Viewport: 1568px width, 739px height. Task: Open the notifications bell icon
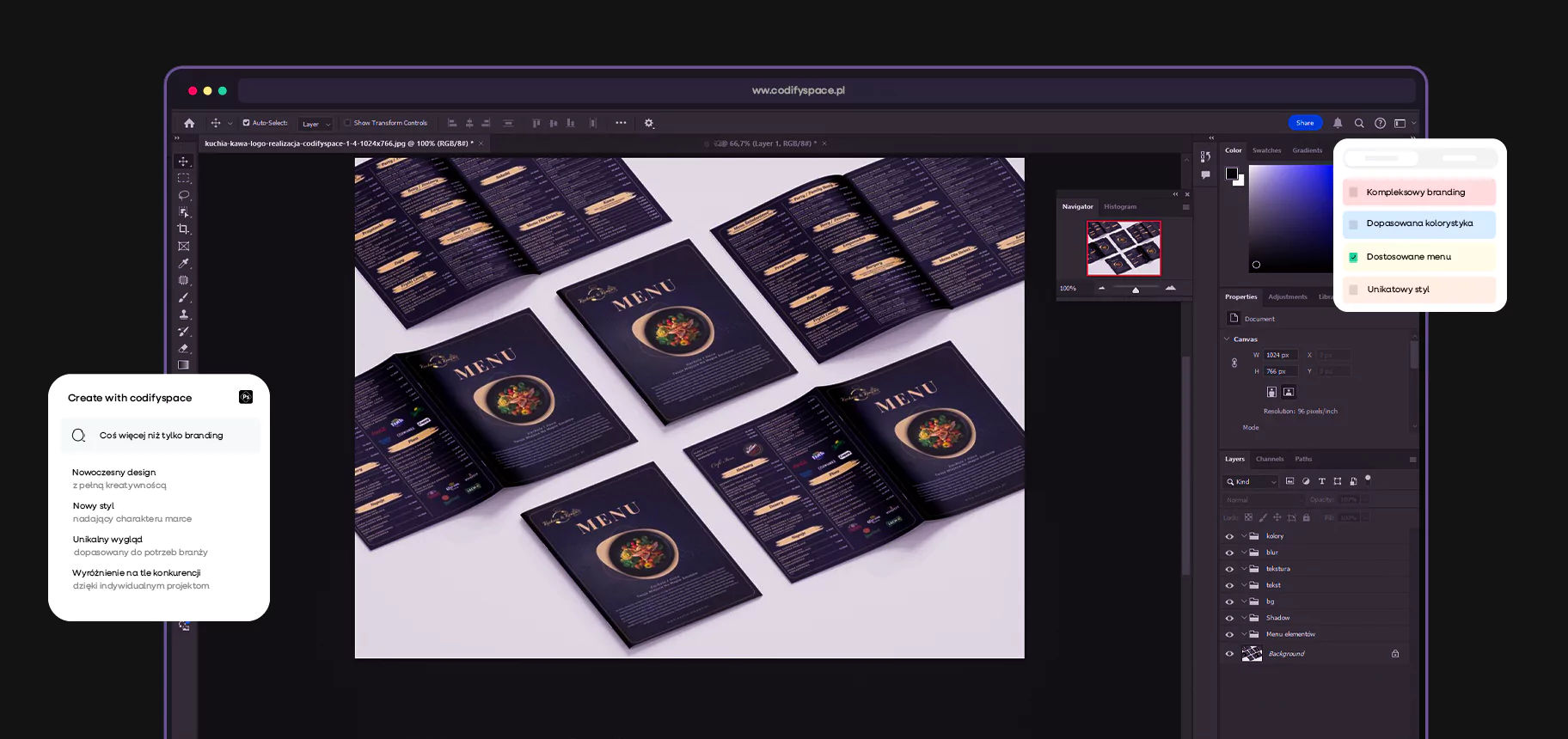pos(1338,123)
